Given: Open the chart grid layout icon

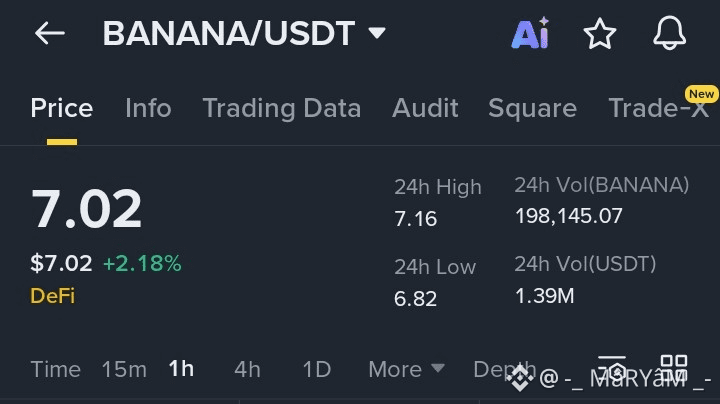Looking at the screenshot, I should click(x=673, y=366).
